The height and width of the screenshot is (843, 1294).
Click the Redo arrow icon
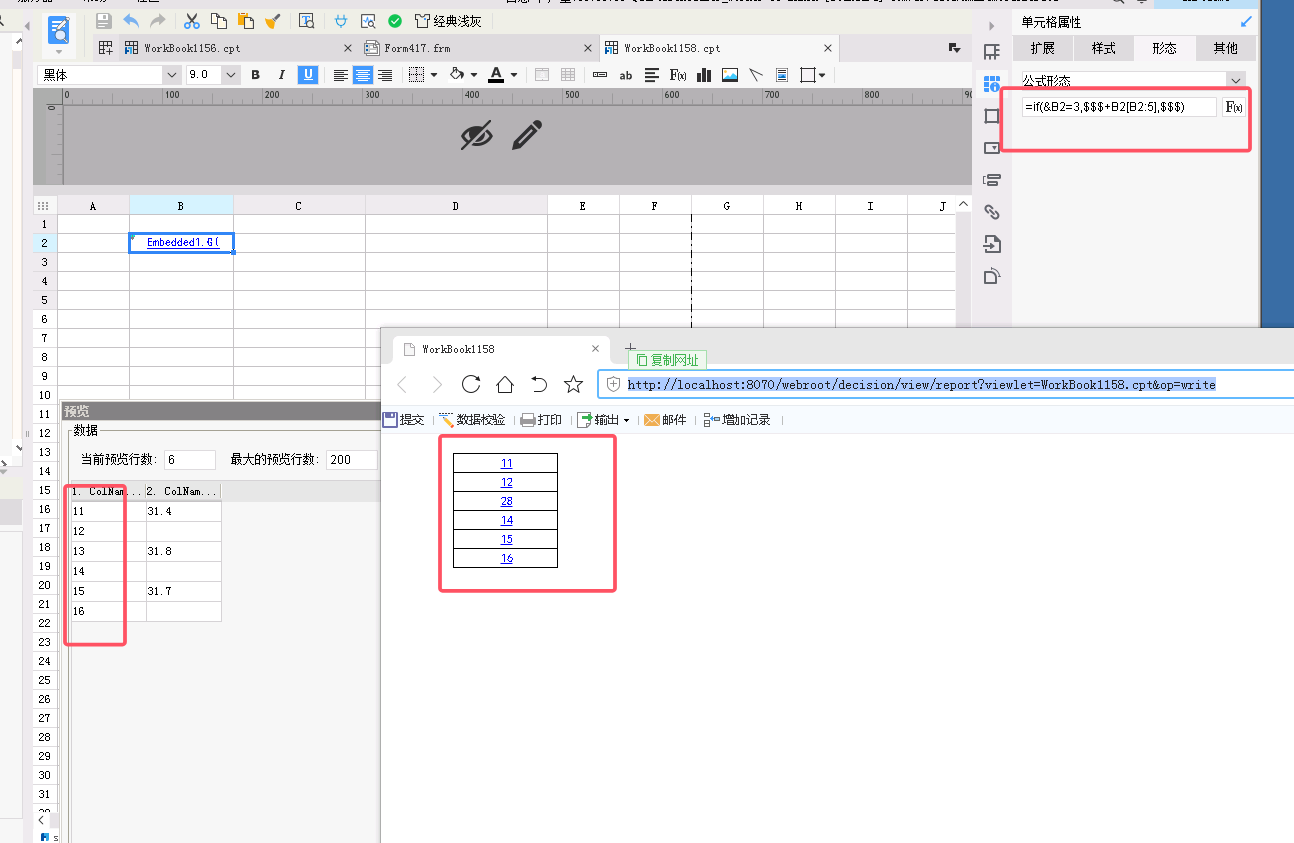coord(157,20)
